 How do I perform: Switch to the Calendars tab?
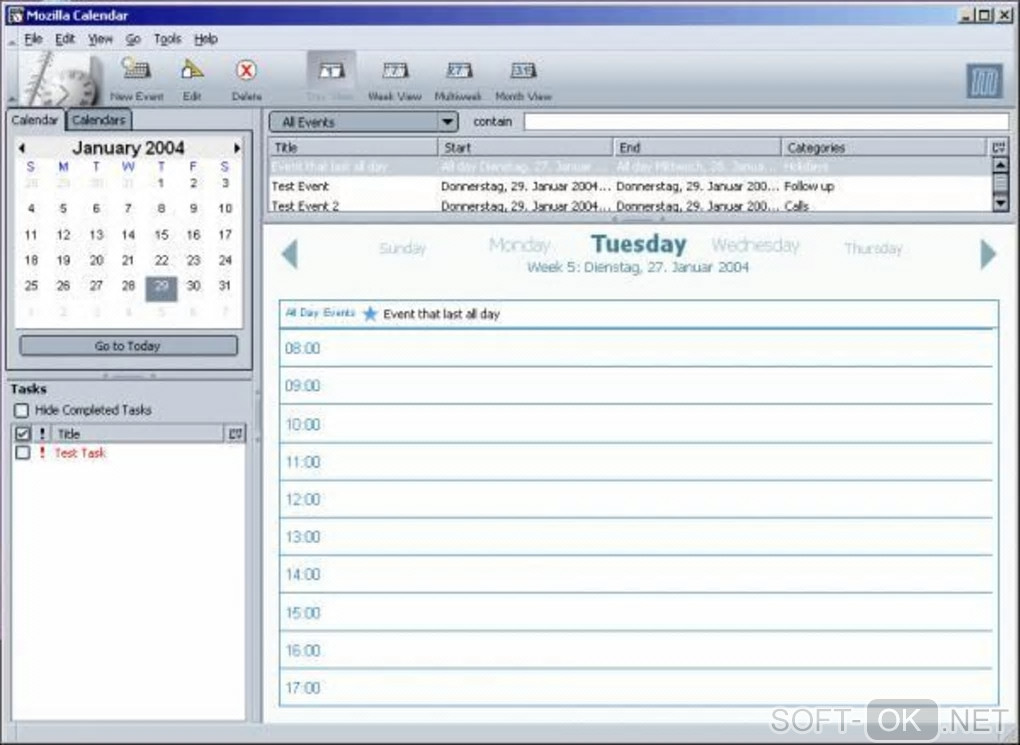pos(99,120)
